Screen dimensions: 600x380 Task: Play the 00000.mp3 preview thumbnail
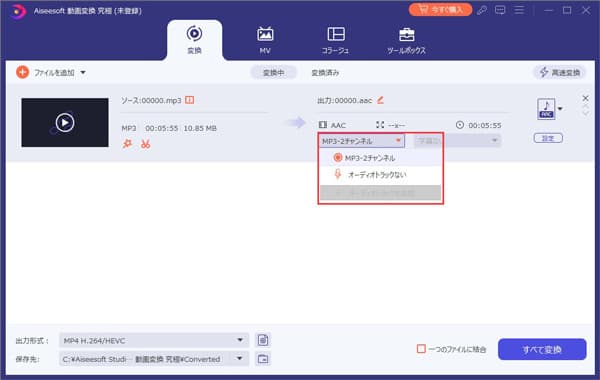65,122
